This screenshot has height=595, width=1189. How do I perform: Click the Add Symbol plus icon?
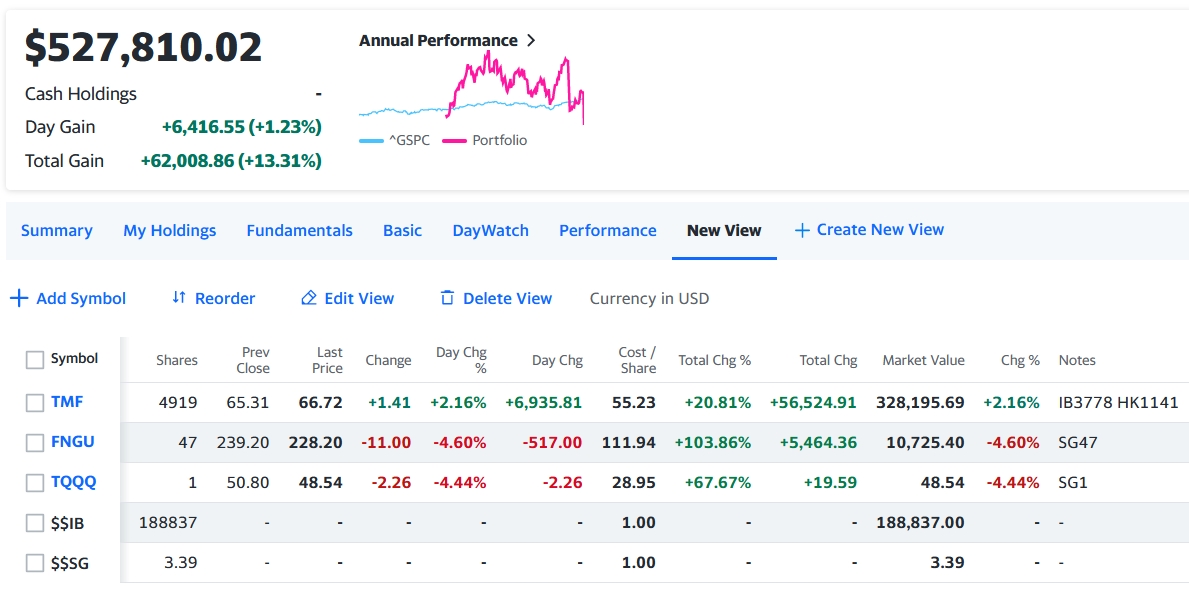tap(18, 298)
